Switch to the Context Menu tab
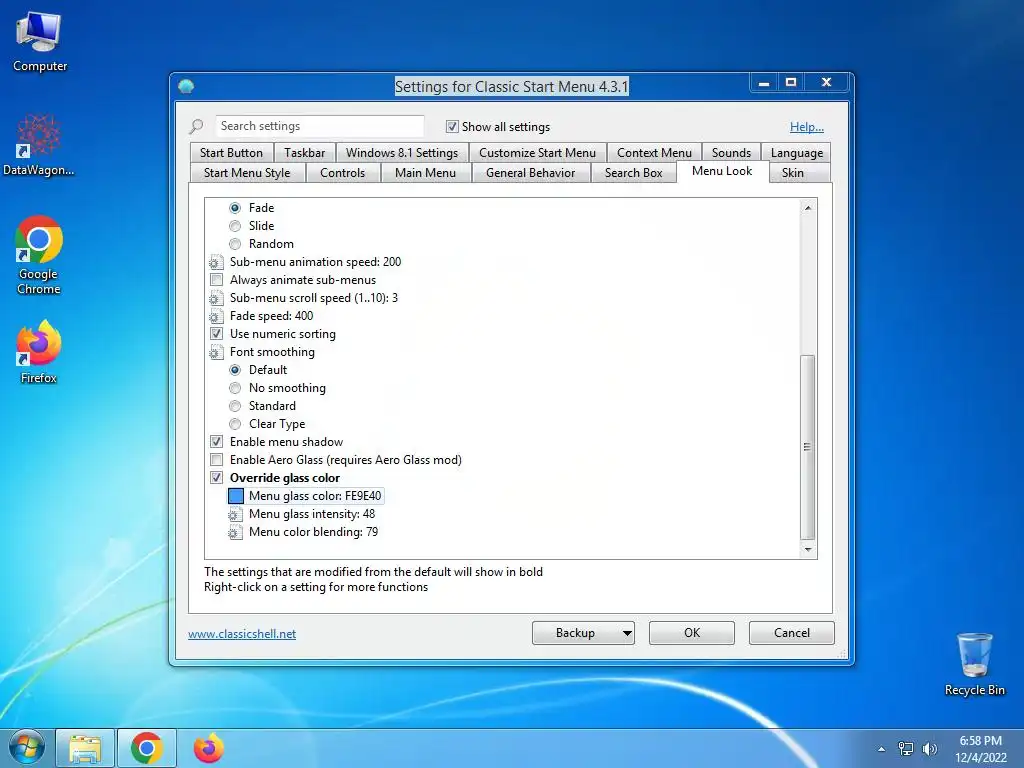This screenshot has width=1024, height=768. pyautogui.click(x=654, y=153)
